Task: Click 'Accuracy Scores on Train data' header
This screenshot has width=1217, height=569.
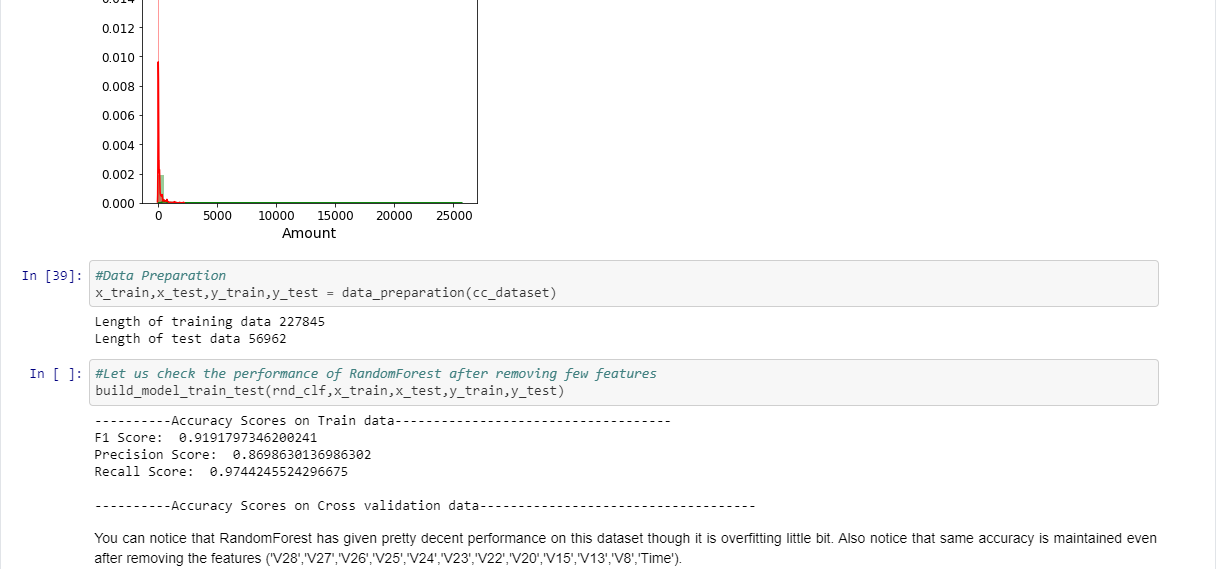Action: point(283,421)
